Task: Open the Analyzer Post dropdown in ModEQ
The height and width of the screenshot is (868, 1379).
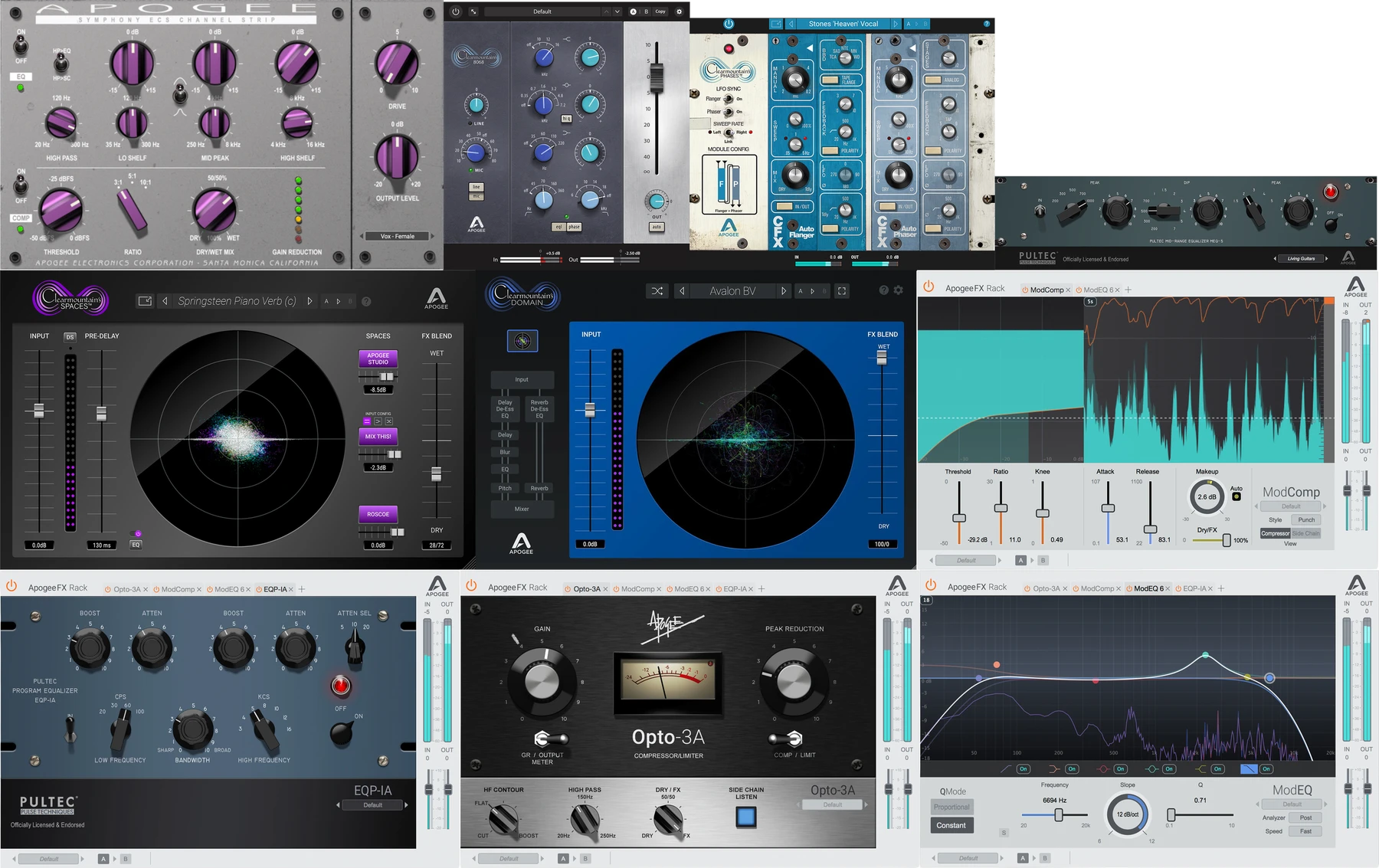Action: point(1305,817)
